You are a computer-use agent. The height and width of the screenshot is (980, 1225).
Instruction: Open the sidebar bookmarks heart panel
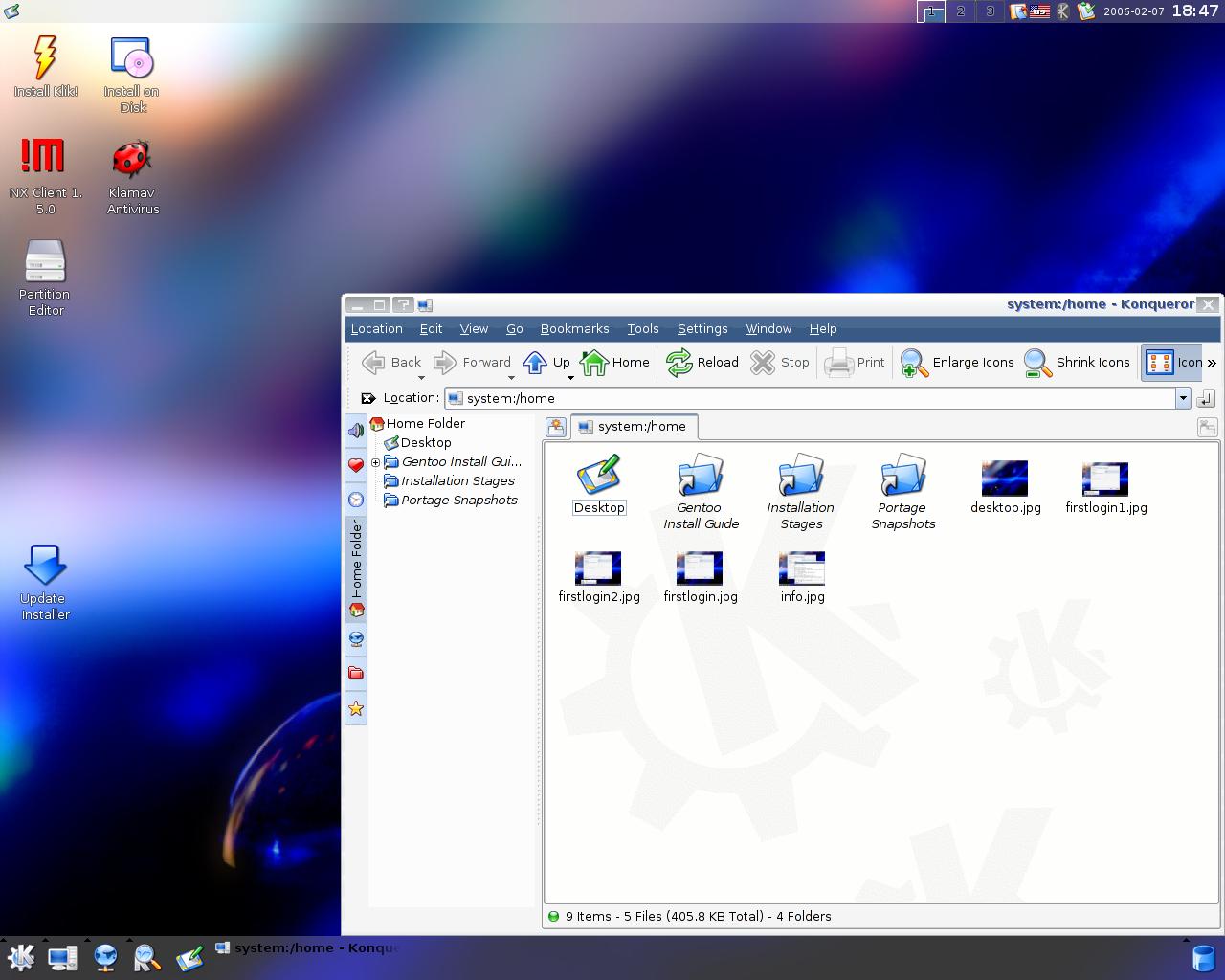[356, 465]
